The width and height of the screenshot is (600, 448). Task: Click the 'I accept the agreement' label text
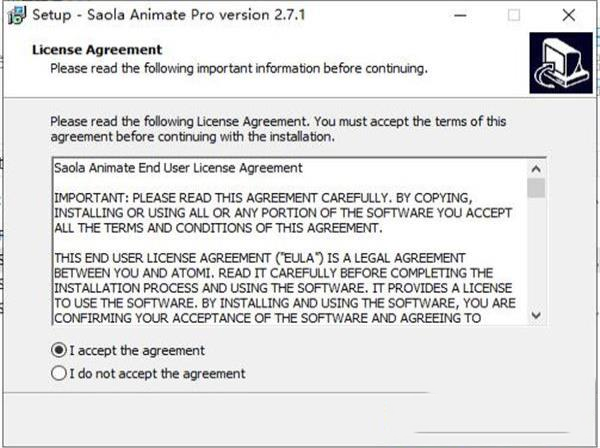pos(137,350)
